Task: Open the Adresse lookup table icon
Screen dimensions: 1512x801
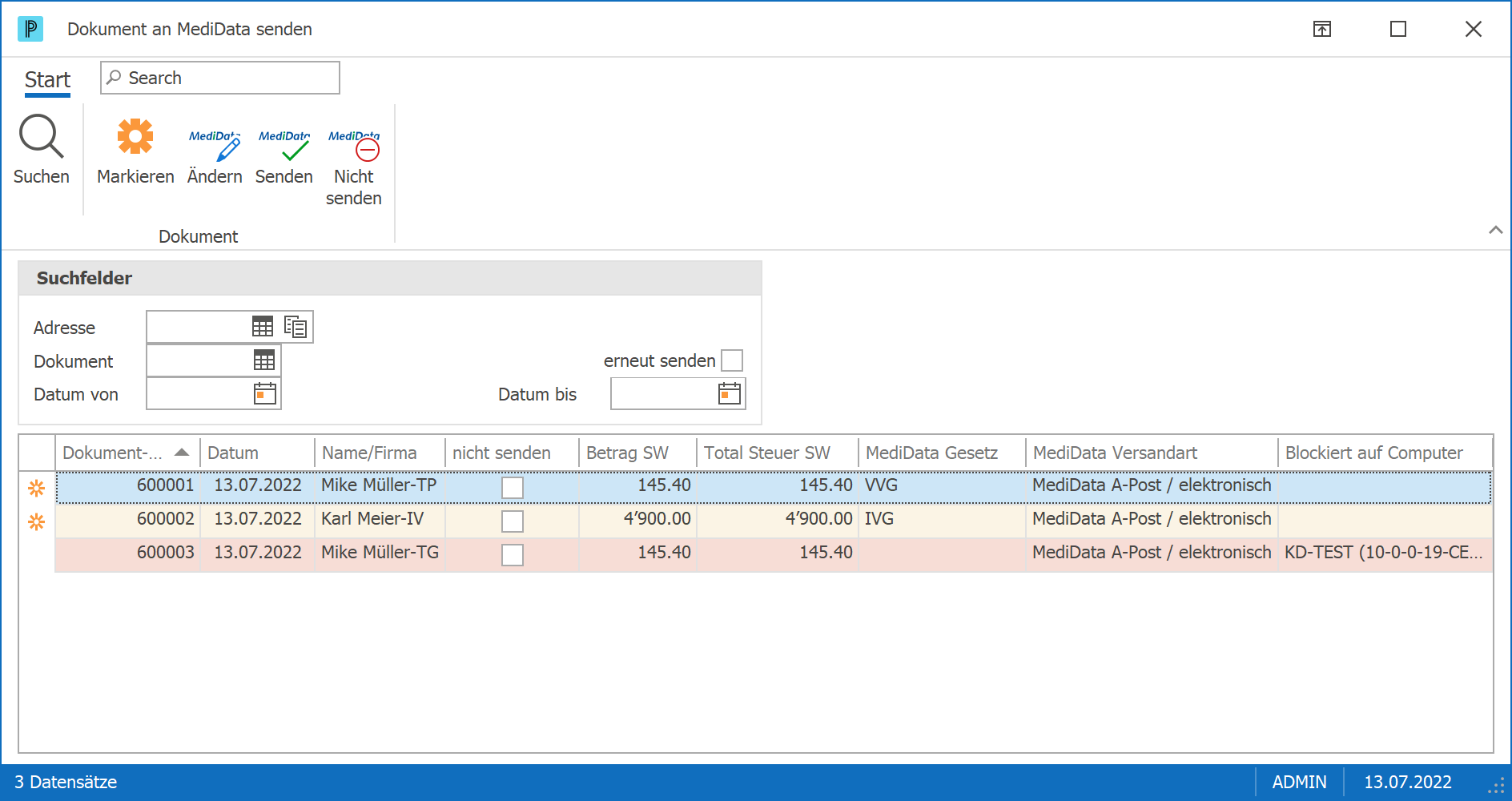Action: click(263, 327)
